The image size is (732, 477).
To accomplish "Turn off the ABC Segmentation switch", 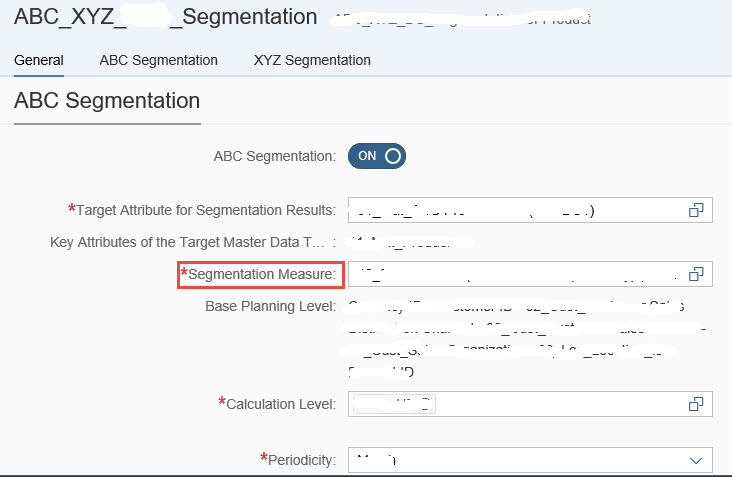I will 377,156.
